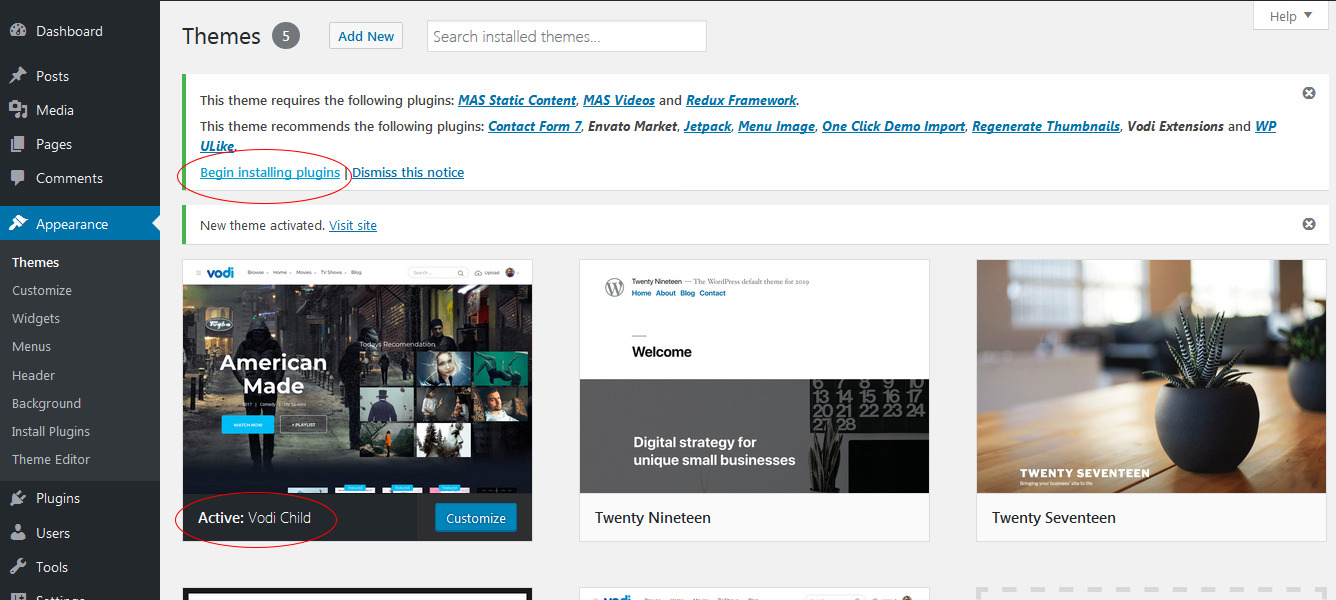Click the Plugins plug icon
This screenshot has height=600, width=1336.
(x=18, y=498)
